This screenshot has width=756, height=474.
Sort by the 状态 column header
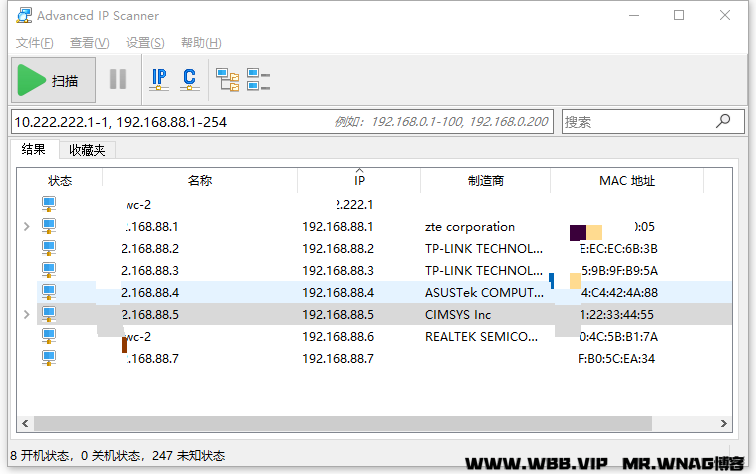click(60, 181)
